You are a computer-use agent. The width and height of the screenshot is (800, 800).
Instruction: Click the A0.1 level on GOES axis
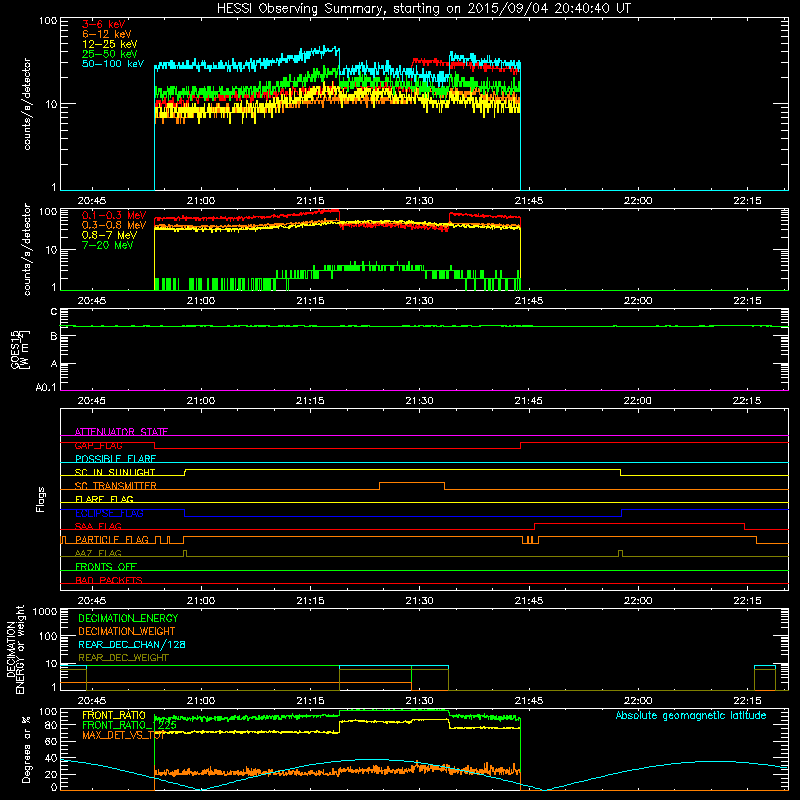(x=46, y=388)
